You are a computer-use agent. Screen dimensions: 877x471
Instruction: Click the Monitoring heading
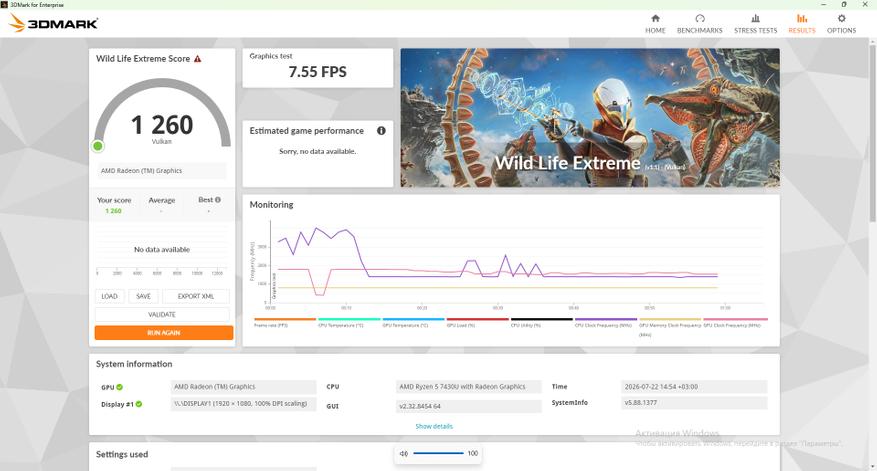[x=271, y=205]
